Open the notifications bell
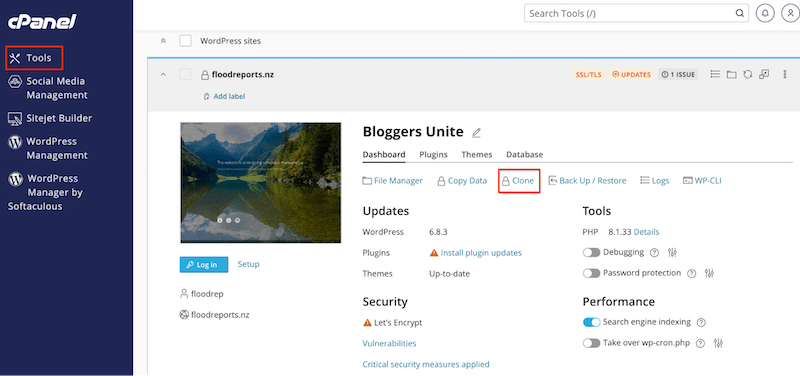This screenshot has height=376, width=800. 764,14
